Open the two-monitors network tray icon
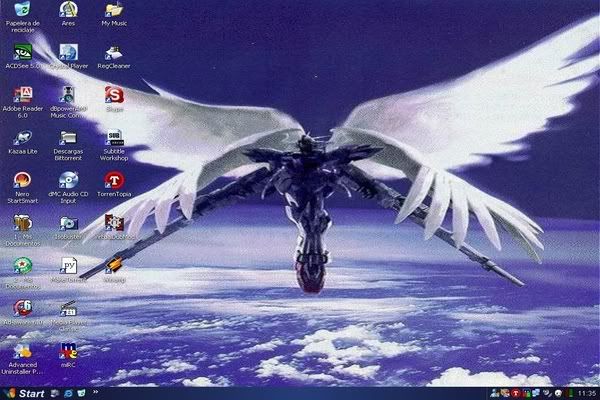 [x=535, y=393]
